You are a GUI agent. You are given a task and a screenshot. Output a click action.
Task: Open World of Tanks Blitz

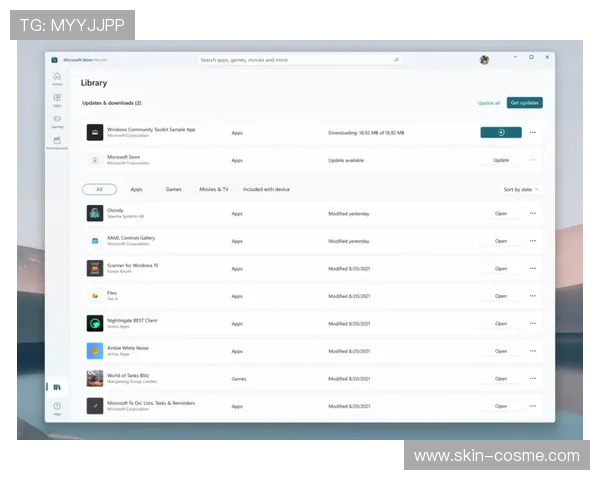[501, 379]
